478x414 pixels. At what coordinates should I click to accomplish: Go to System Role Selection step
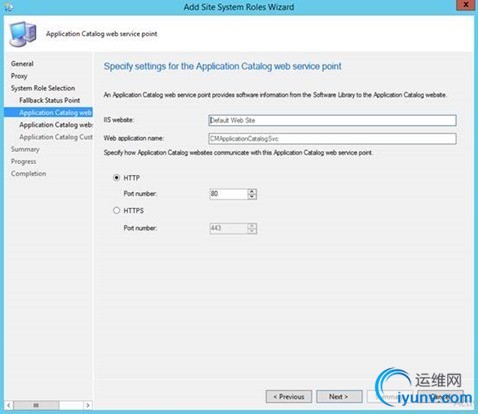[43, 88]
